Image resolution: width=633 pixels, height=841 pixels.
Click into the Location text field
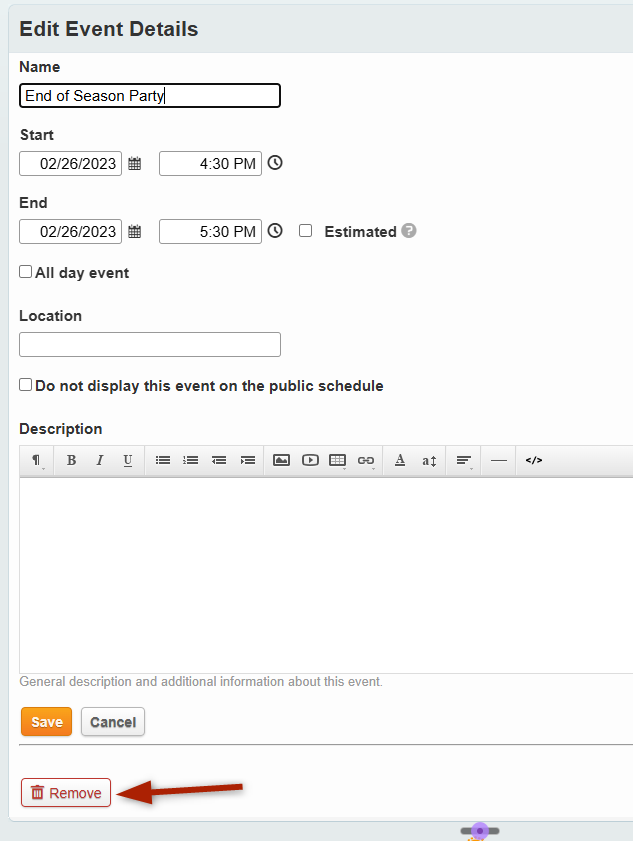click(150, 345)
